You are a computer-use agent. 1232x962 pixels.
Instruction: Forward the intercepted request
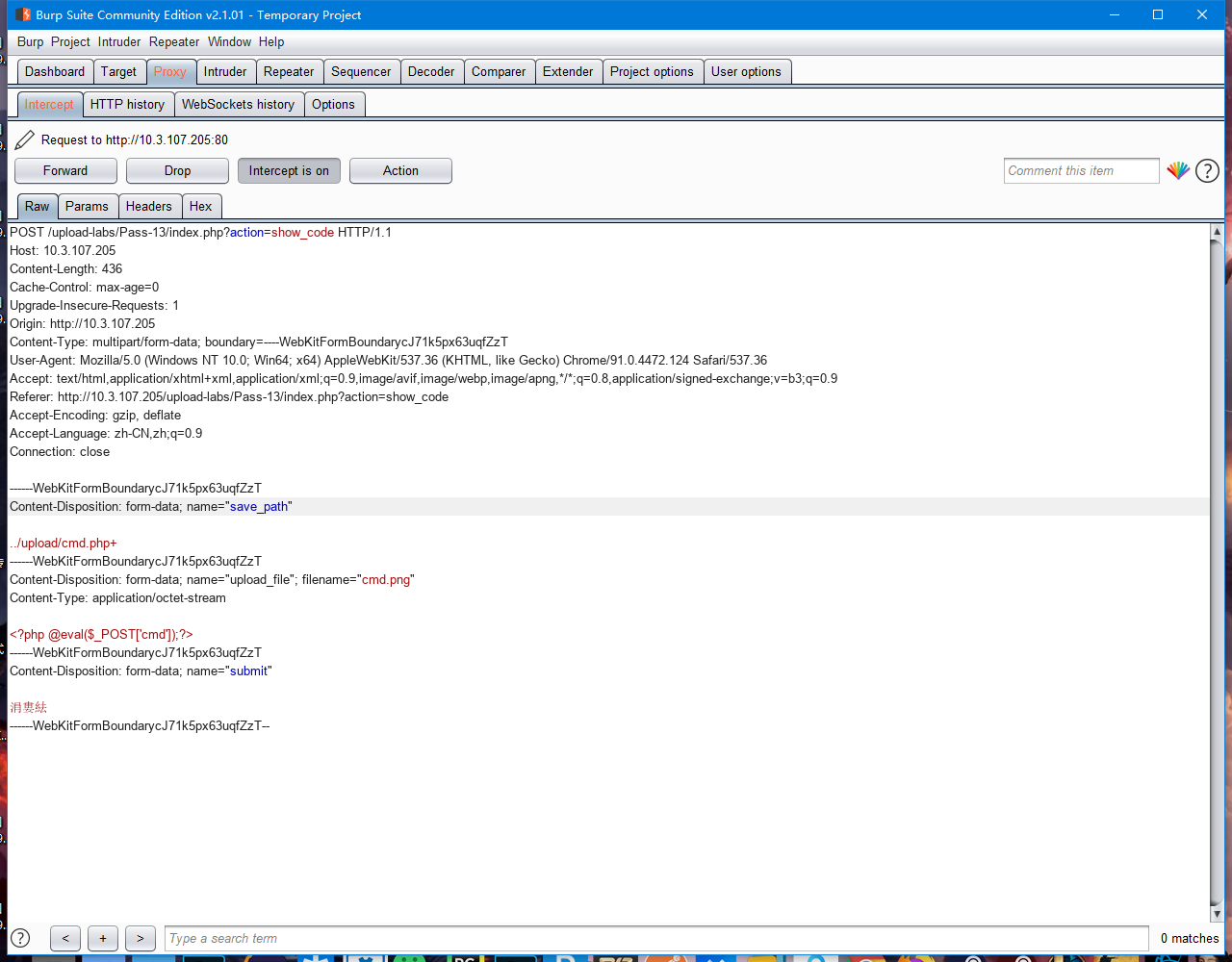(65, 170)
